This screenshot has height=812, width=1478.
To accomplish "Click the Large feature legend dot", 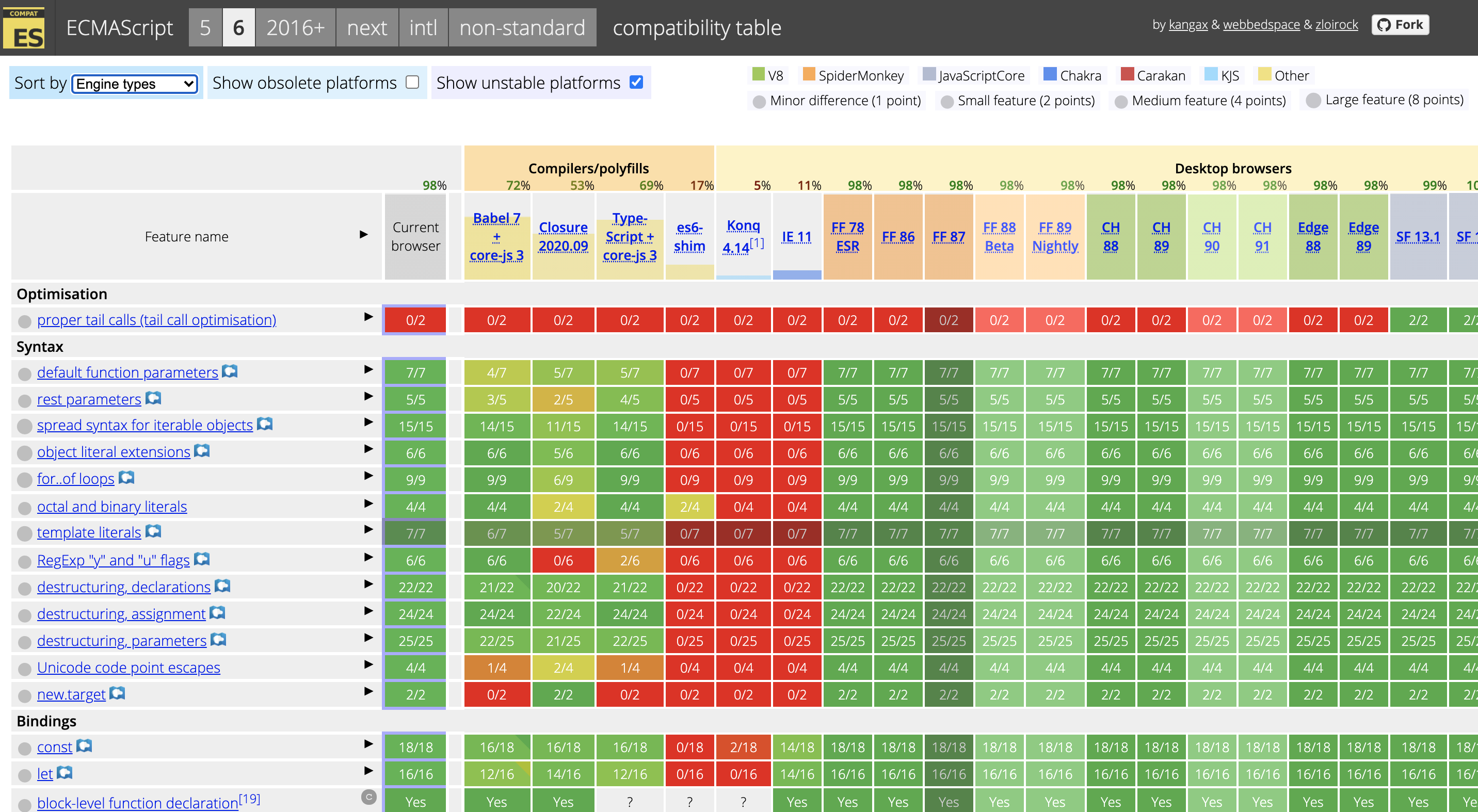I will [1313, 101].
